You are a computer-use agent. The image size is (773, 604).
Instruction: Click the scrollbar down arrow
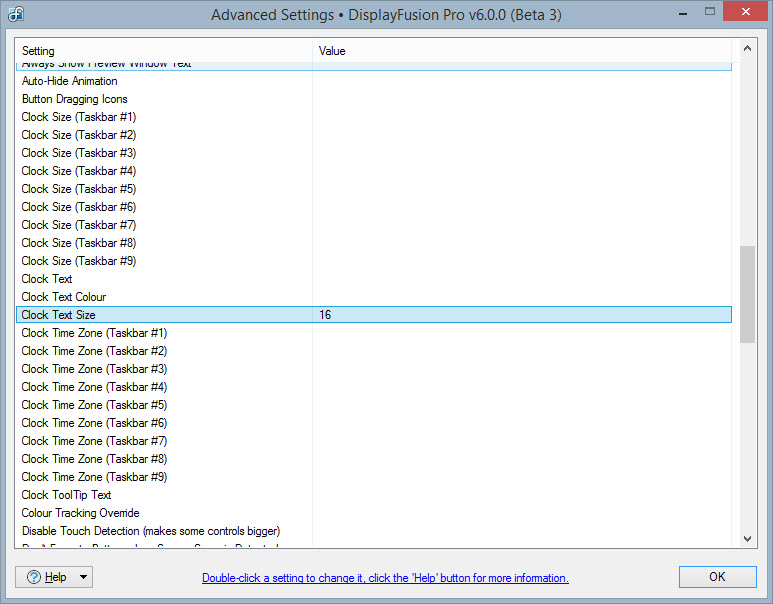point(747,538)
